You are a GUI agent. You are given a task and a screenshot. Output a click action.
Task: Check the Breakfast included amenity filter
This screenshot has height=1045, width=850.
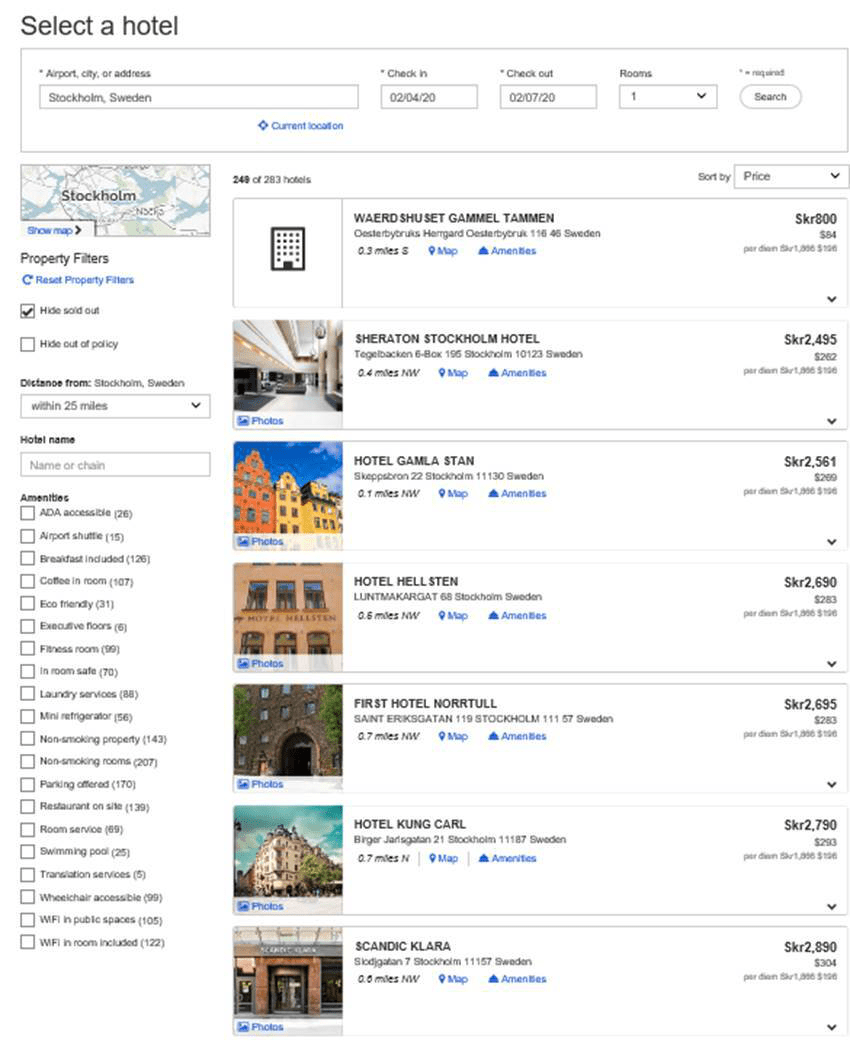pyautogui.click(x=28, y=559)
